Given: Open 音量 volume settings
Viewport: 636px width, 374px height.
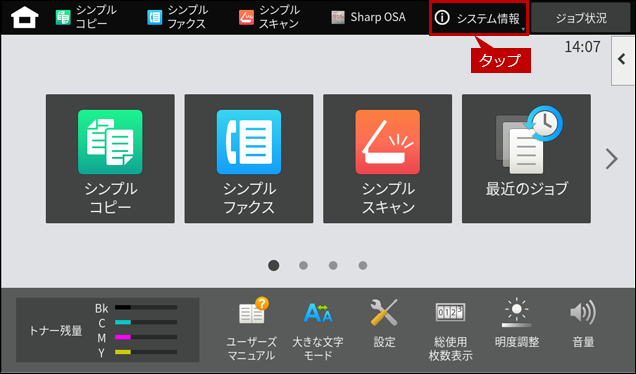Looking at the screenshot, I should (583, 324).
